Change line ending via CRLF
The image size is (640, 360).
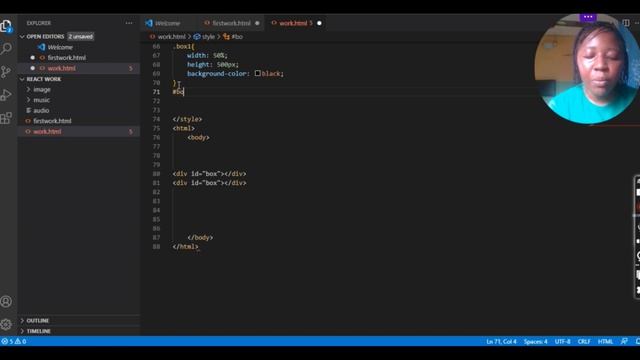tap(584, 341)
